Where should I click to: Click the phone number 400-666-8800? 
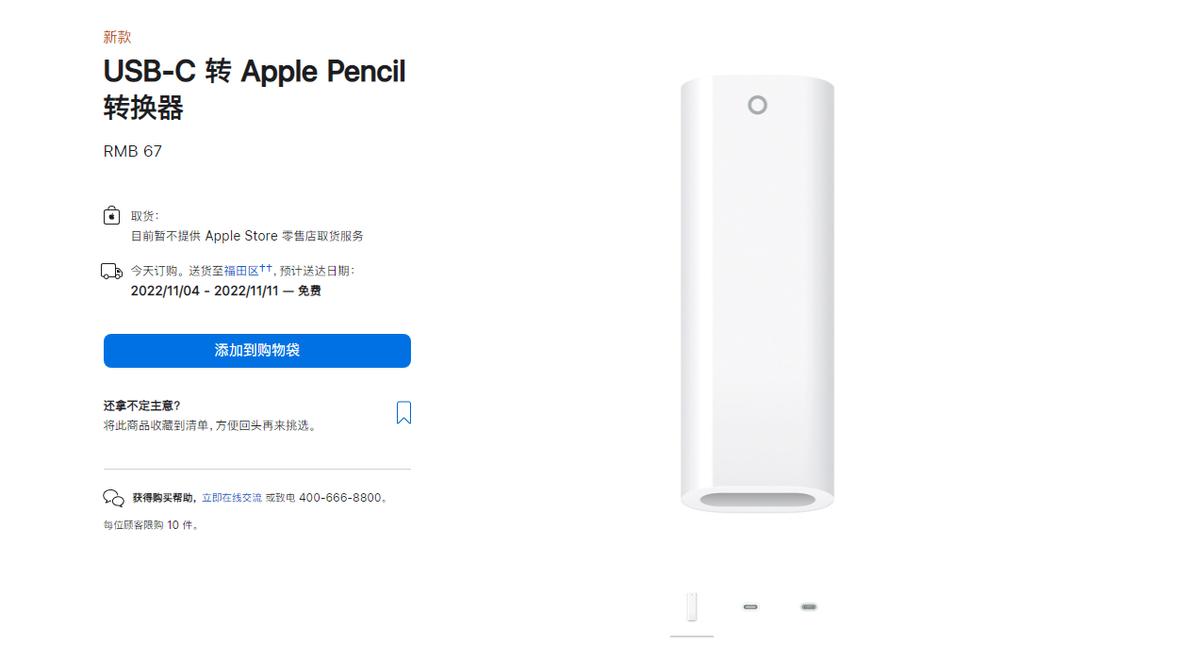click(x=339, y=496)
